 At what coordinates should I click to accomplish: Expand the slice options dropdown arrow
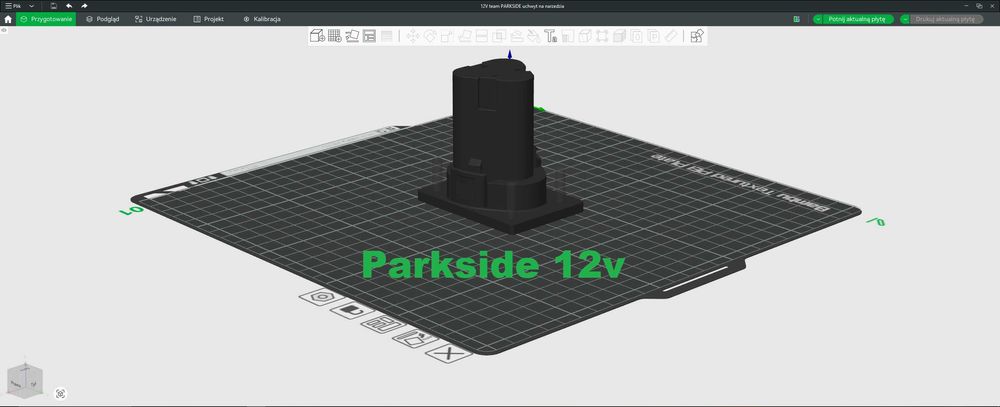coord(818,19)
